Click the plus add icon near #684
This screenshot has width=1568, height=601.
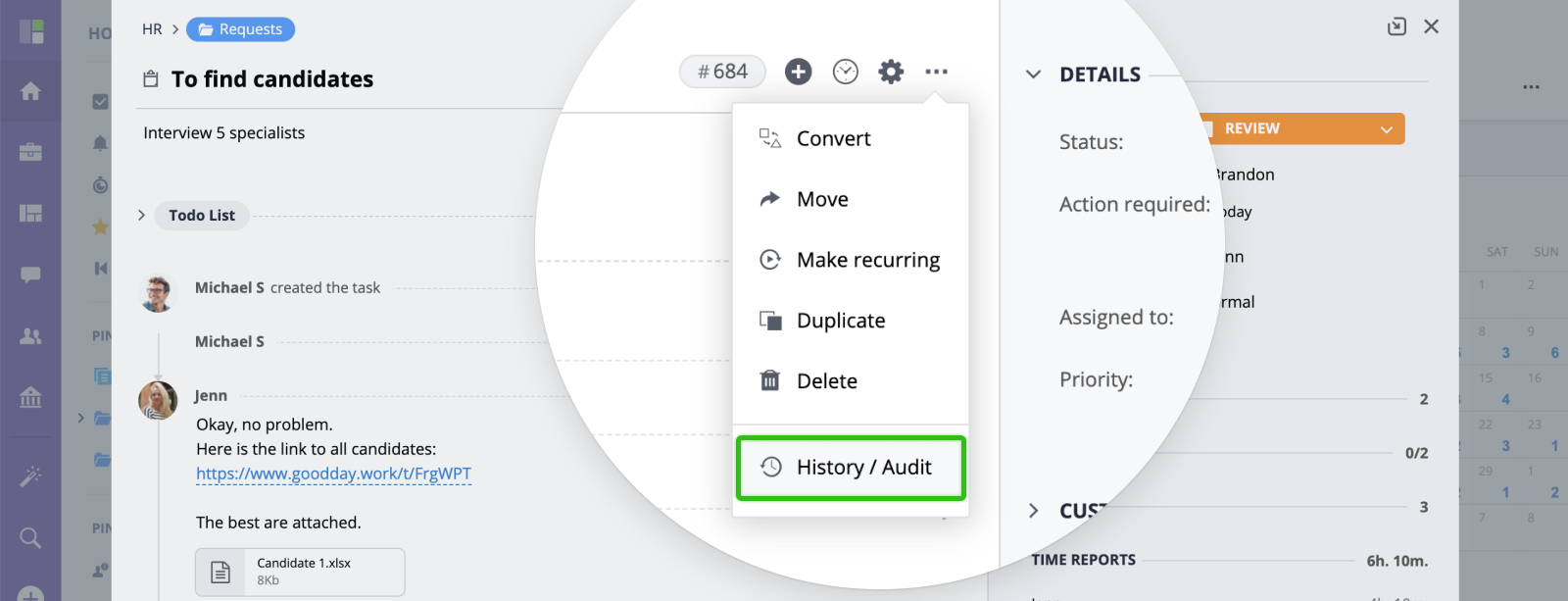799,72
